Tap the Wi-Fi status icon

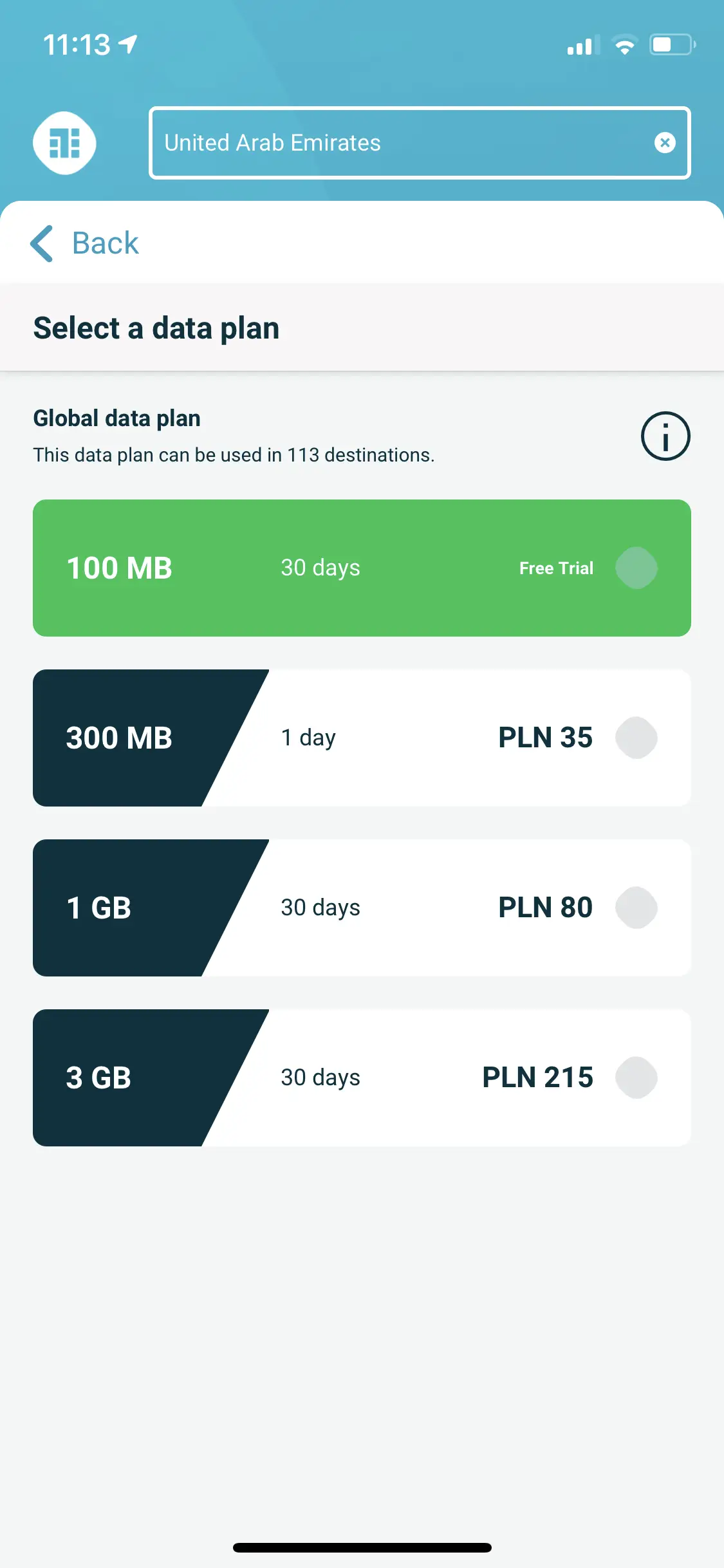tap(624, 45)
